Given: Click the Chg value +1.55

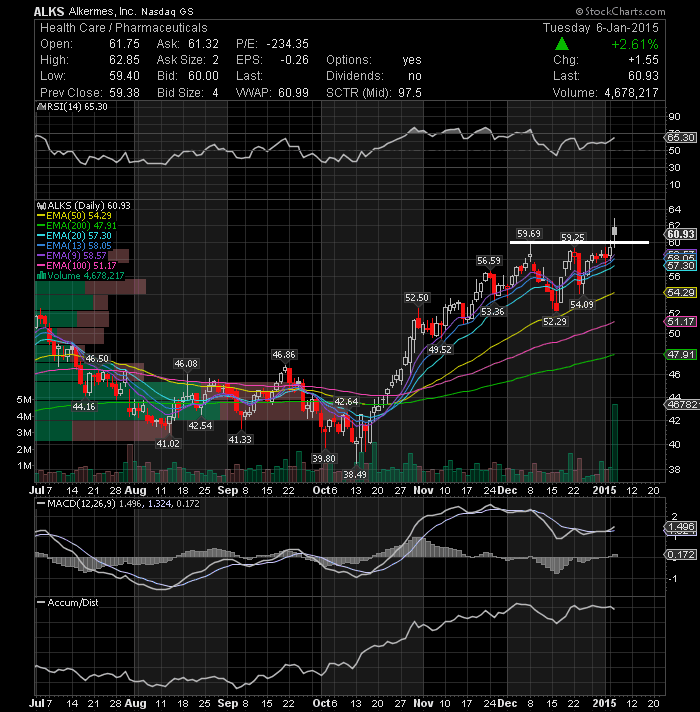Looking at the screenshot, I should [643, 60].
